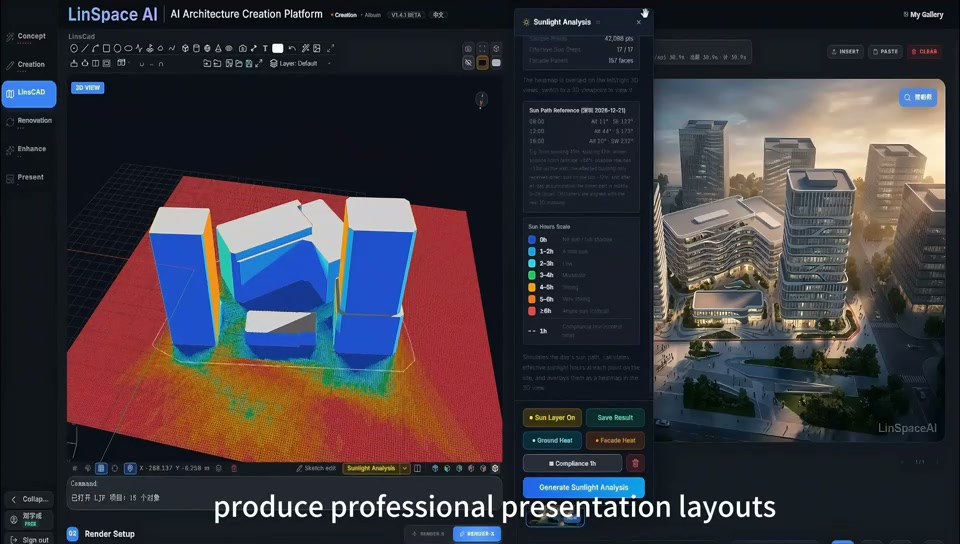Click the layers stack icon
This screenshot has width=960, height=544.
[x=274, y=63]
